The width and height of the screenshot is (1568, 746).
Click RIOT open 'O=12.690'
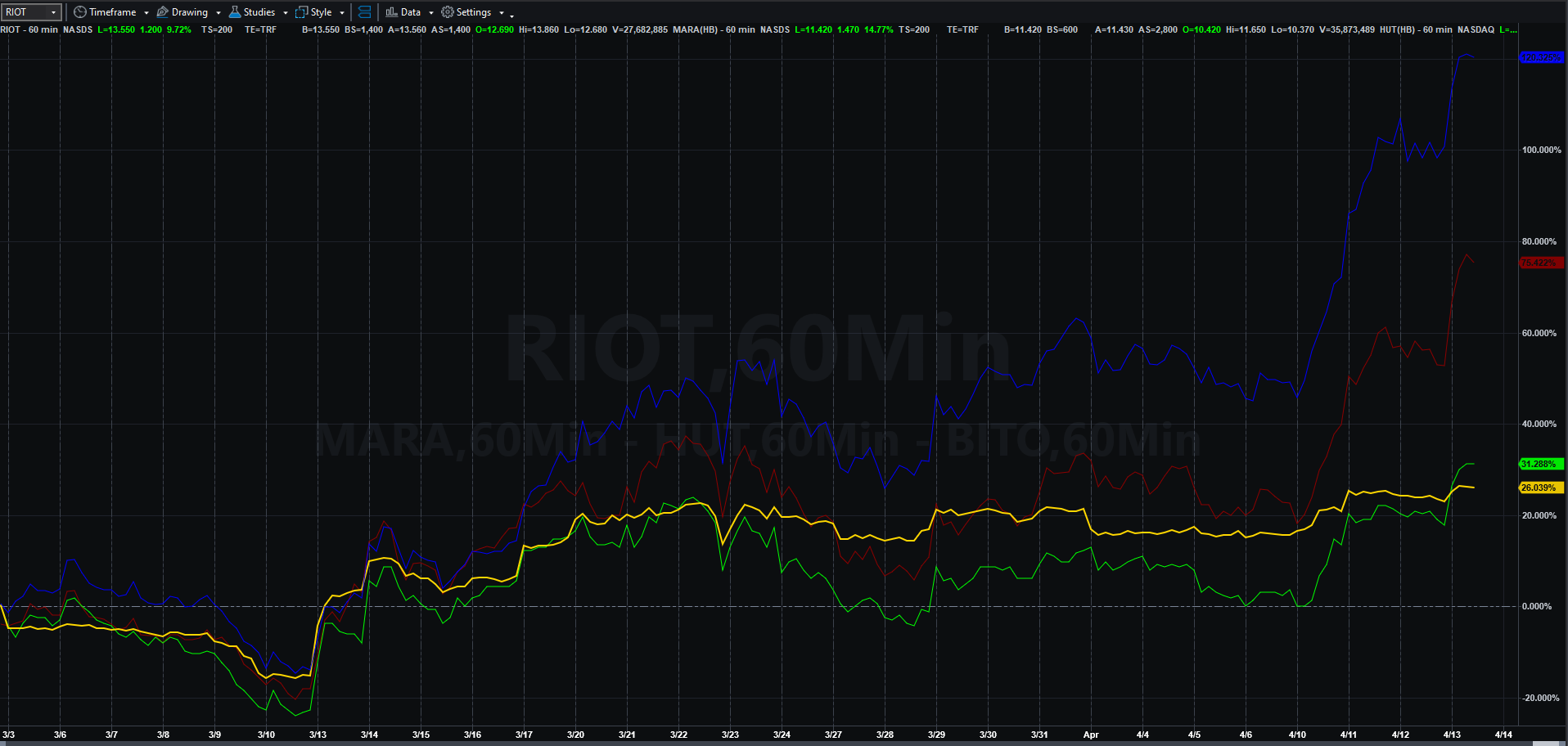pyautogui.click(x=494, y=29)
